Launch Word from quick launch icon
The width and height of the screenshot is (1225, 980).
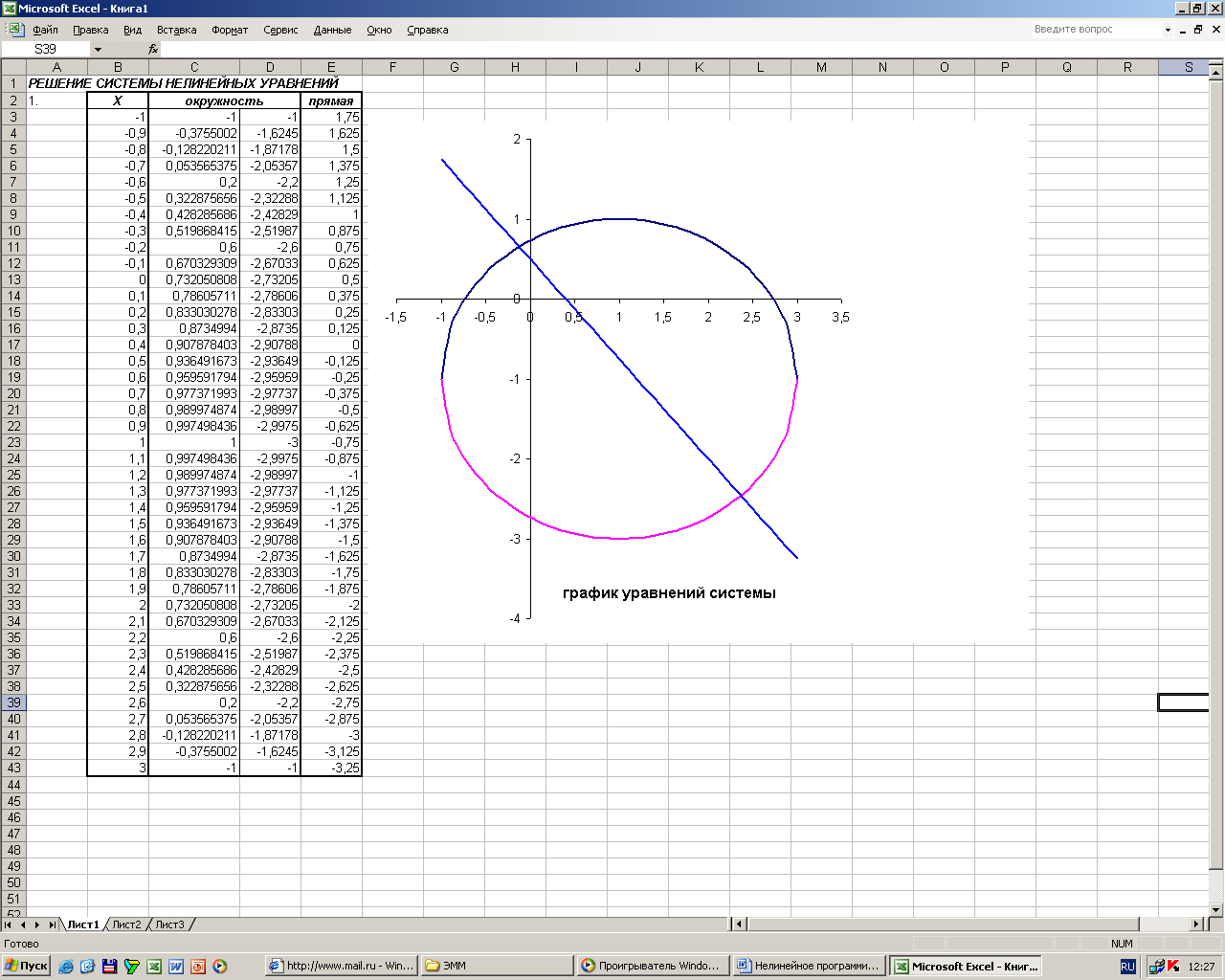click(x=176, y=967)
